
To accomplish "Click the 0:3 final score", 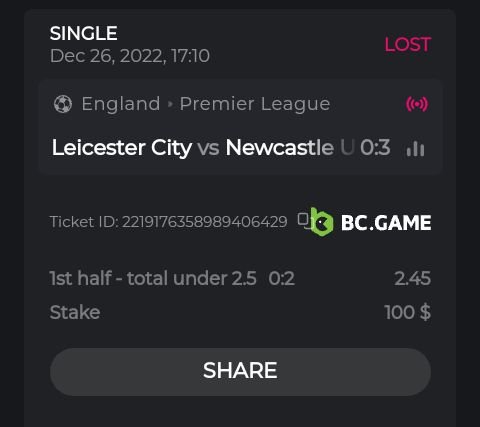I will [x=375, y=147].
